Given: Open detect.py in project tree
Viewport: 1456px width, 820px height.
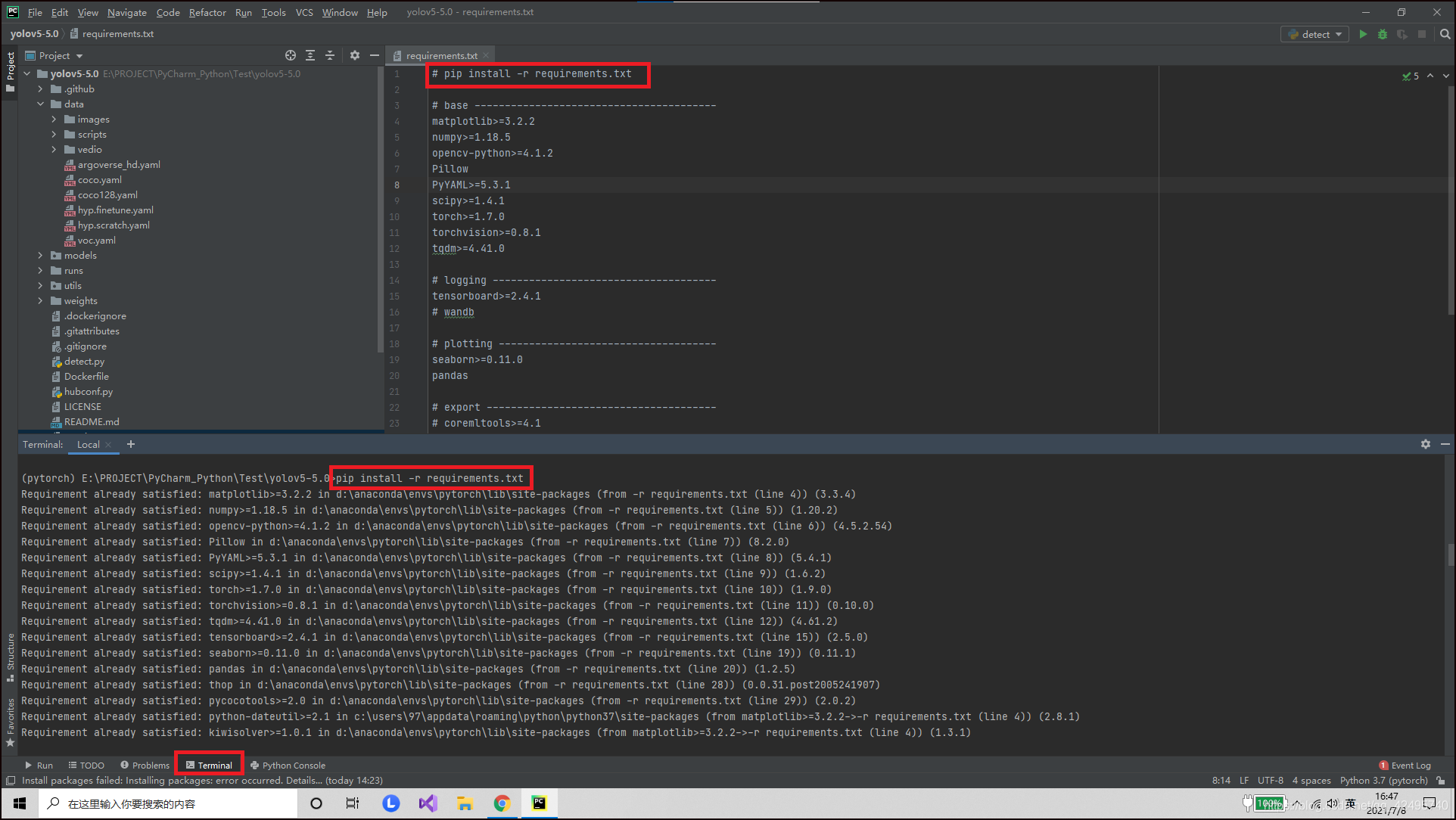Looking at the screenshot, I should pyautogui.click(x=84, y=362).
